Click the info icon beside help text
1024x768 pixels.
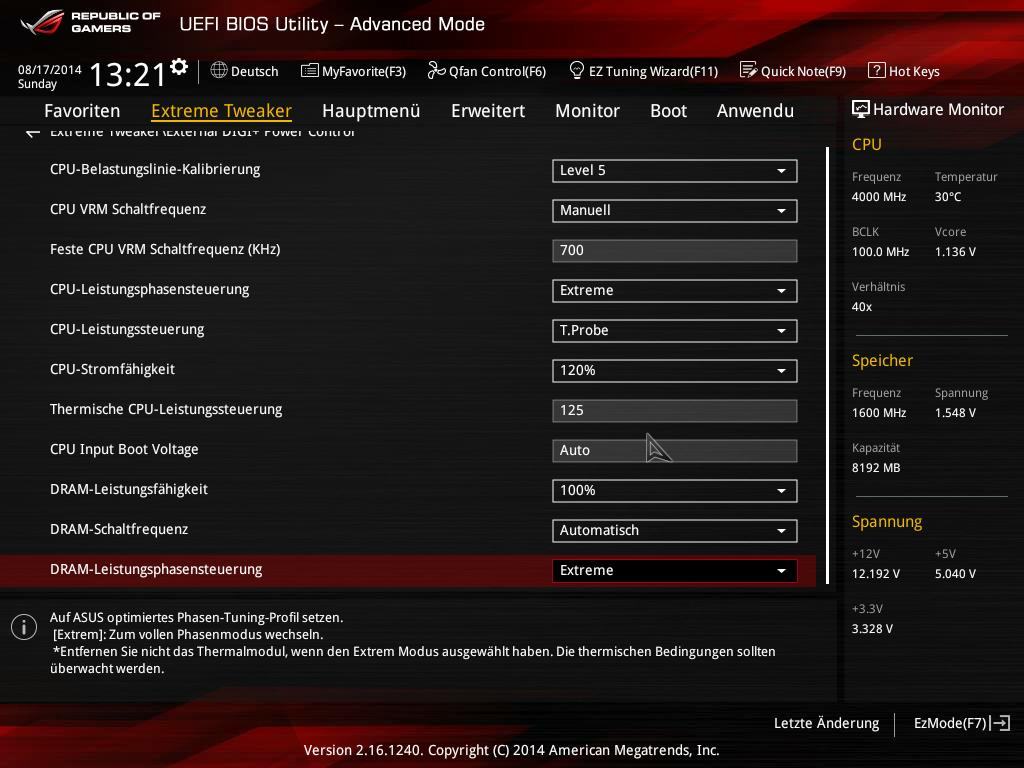point(24,628)
